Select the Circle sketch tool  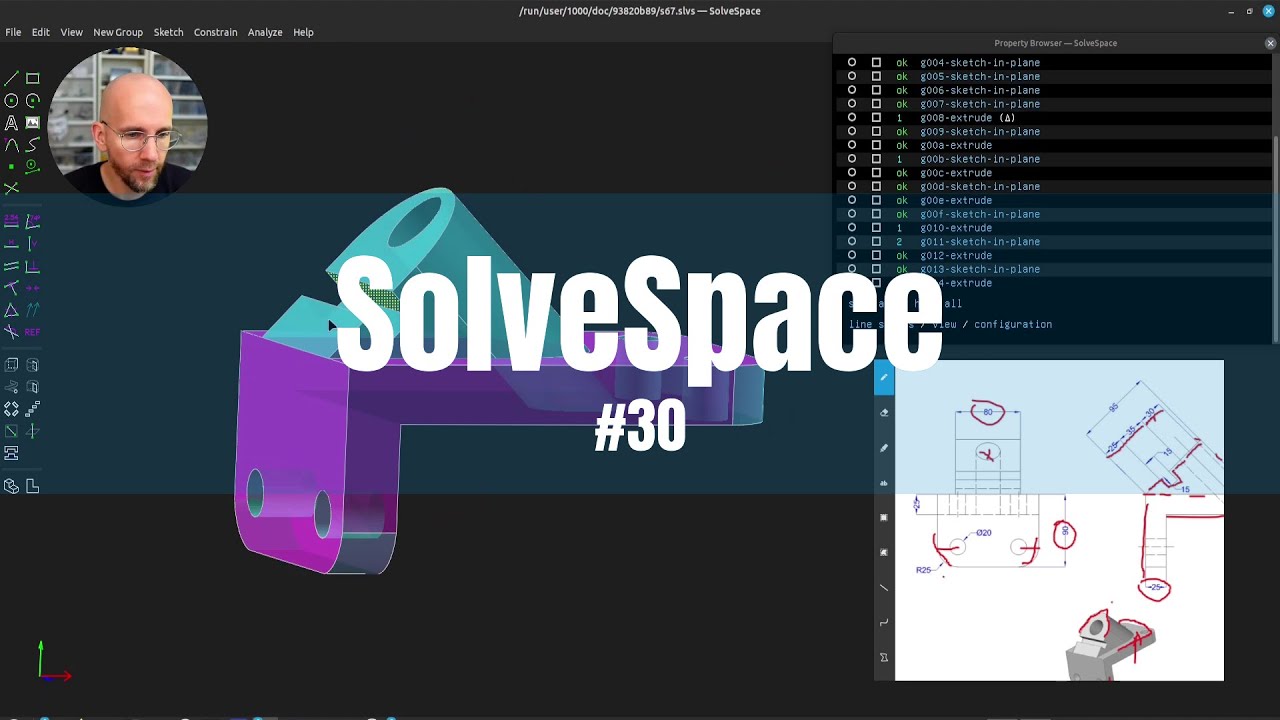click(11, 100)
